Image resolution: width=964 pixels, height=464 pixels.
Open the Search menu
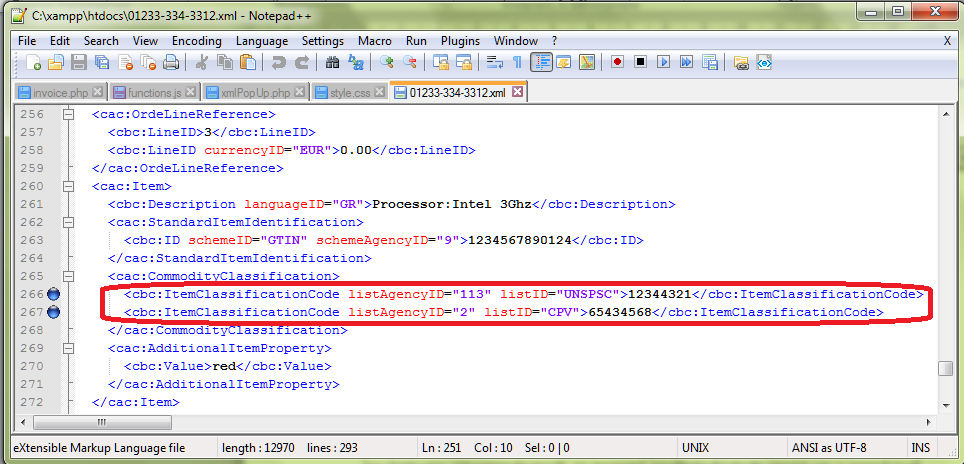101,41
